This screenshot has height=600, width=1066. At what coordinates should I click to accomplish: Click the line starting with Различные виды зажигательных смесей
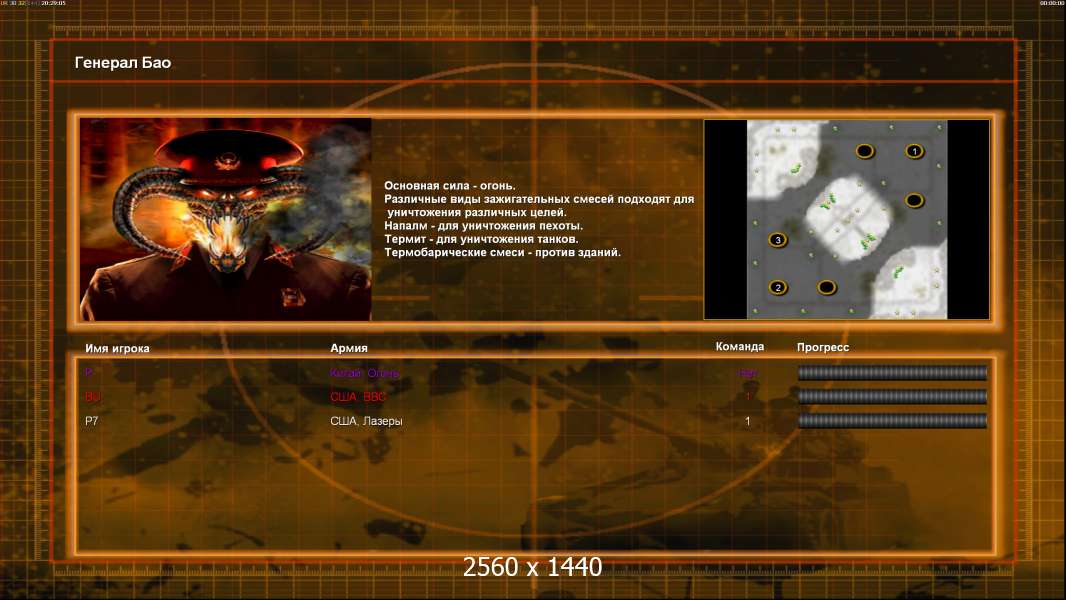[x=539, y=199]
